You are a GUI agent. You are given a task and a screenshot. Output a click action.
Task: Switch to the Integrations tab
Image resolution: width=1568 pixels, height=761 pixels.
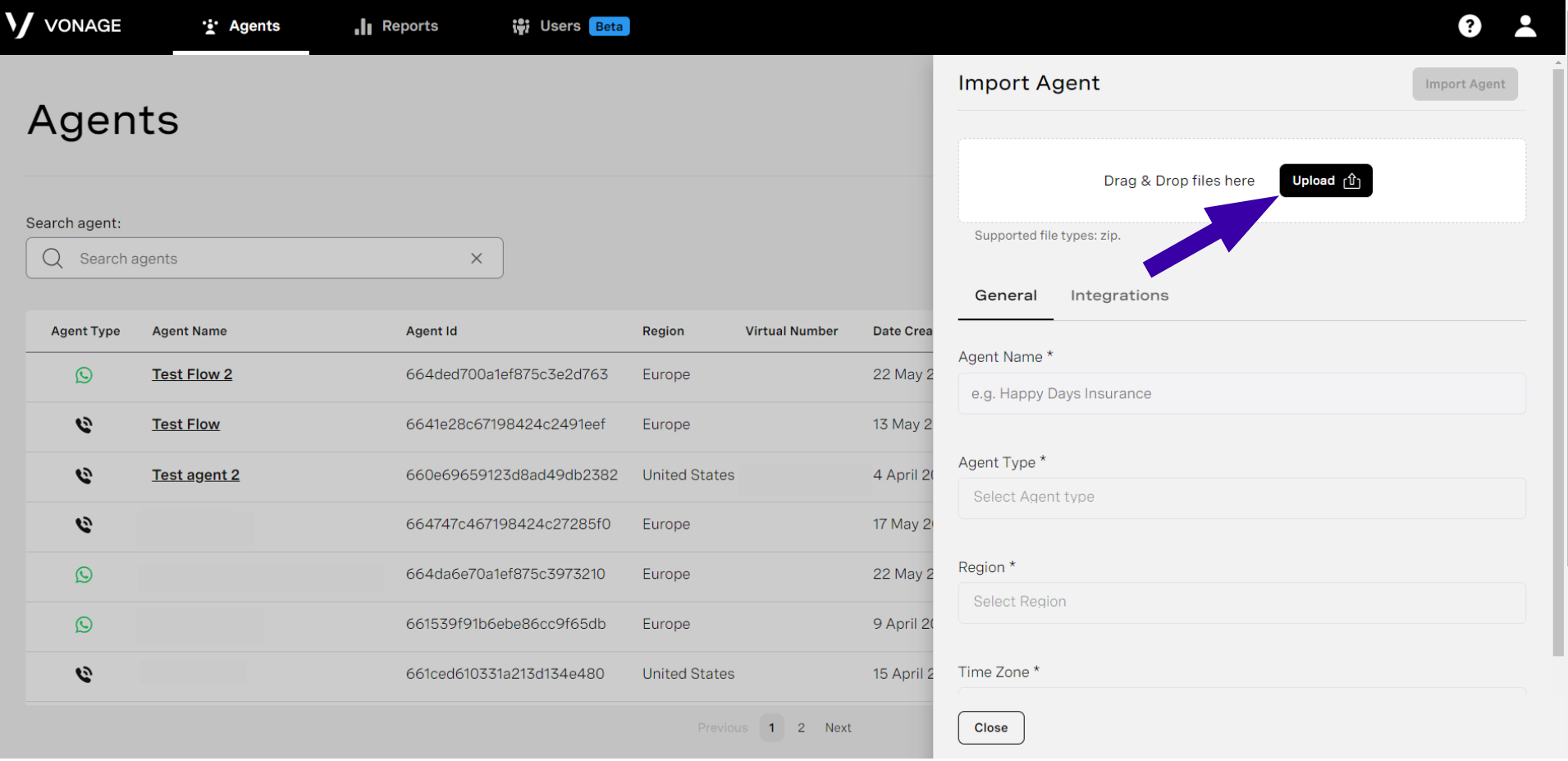(1119, 296)
